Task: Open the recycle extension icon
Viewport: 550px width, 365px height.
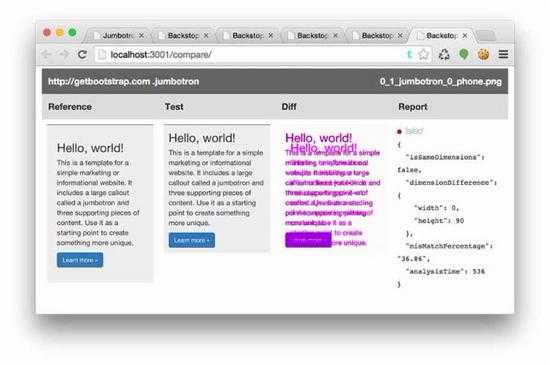Action: [x=444, y=54]
